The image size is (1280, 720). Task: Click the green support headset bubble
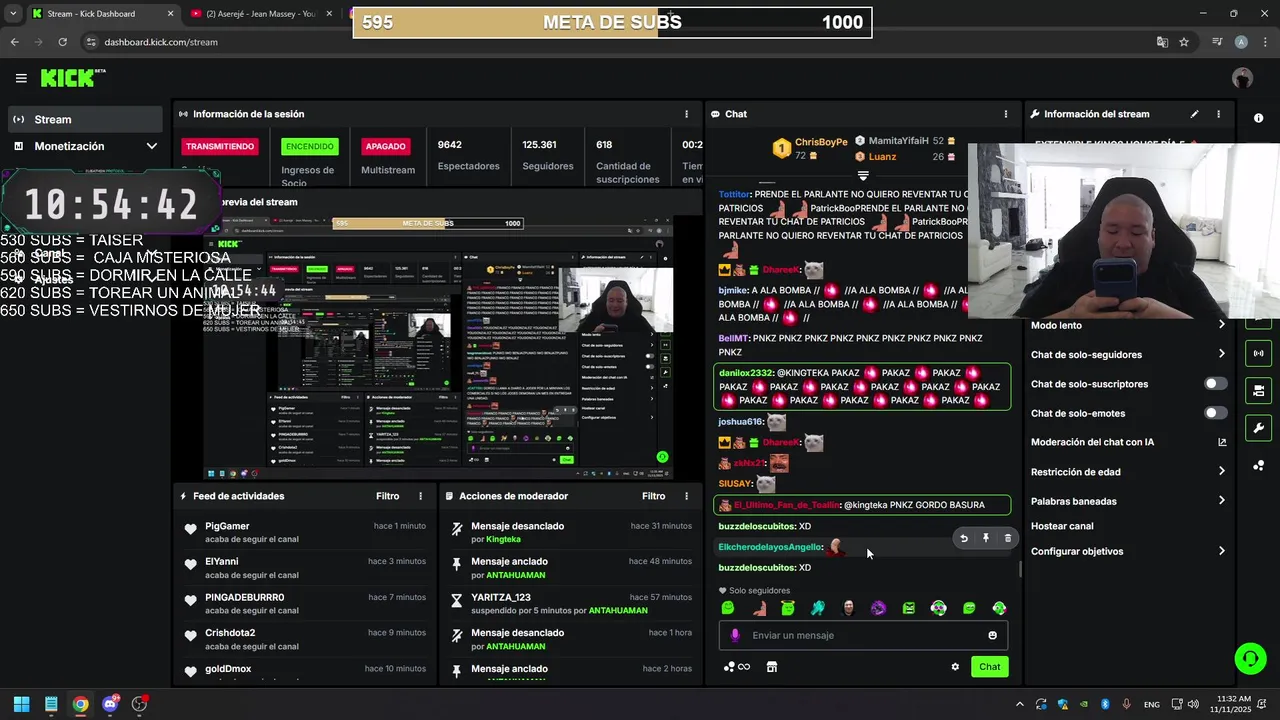click(x=1250, y=658)
